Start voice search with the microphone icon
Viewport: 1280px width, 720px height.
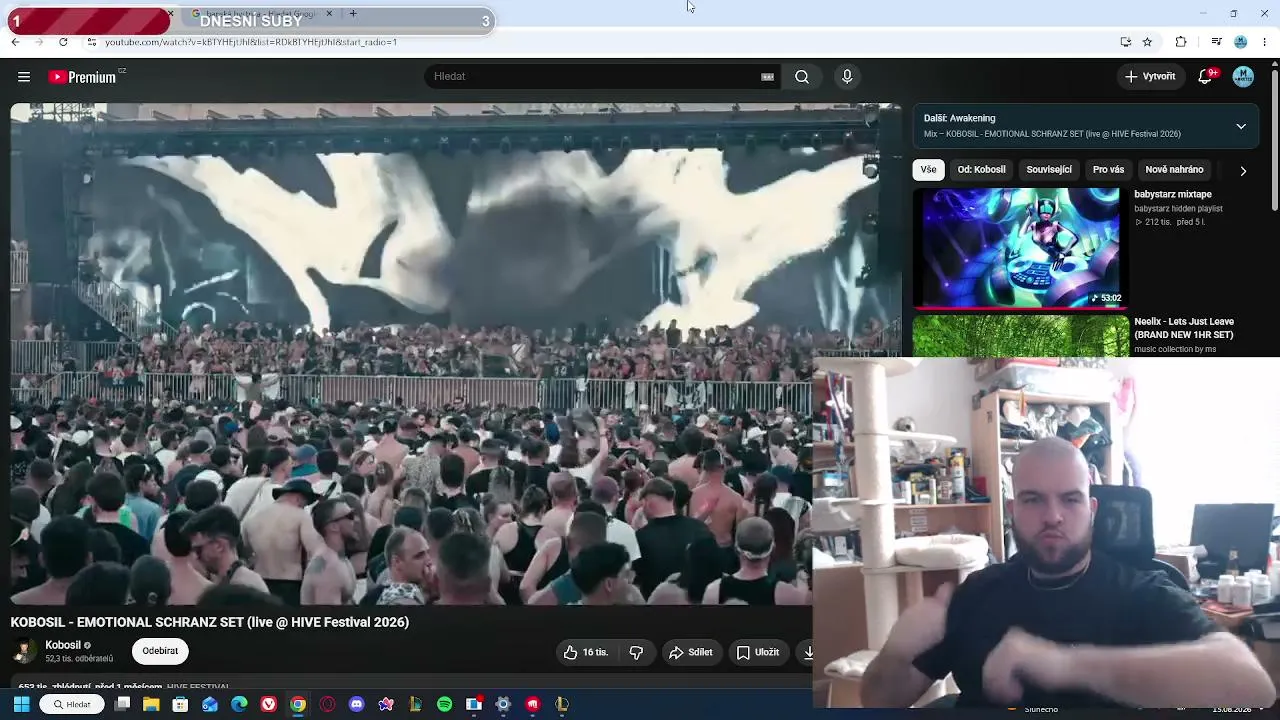847,77
